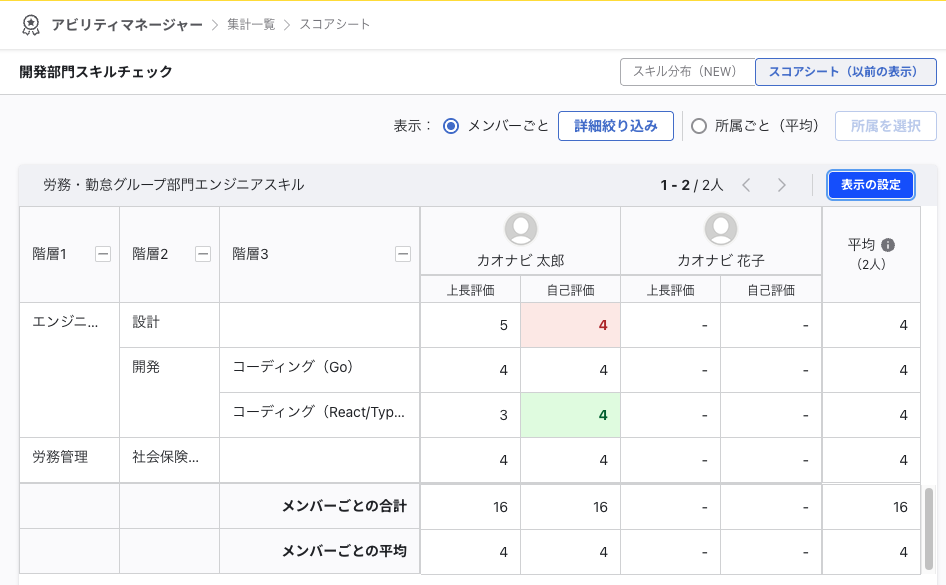Click 上長評価 header under カオナビ 太郎

471,291
